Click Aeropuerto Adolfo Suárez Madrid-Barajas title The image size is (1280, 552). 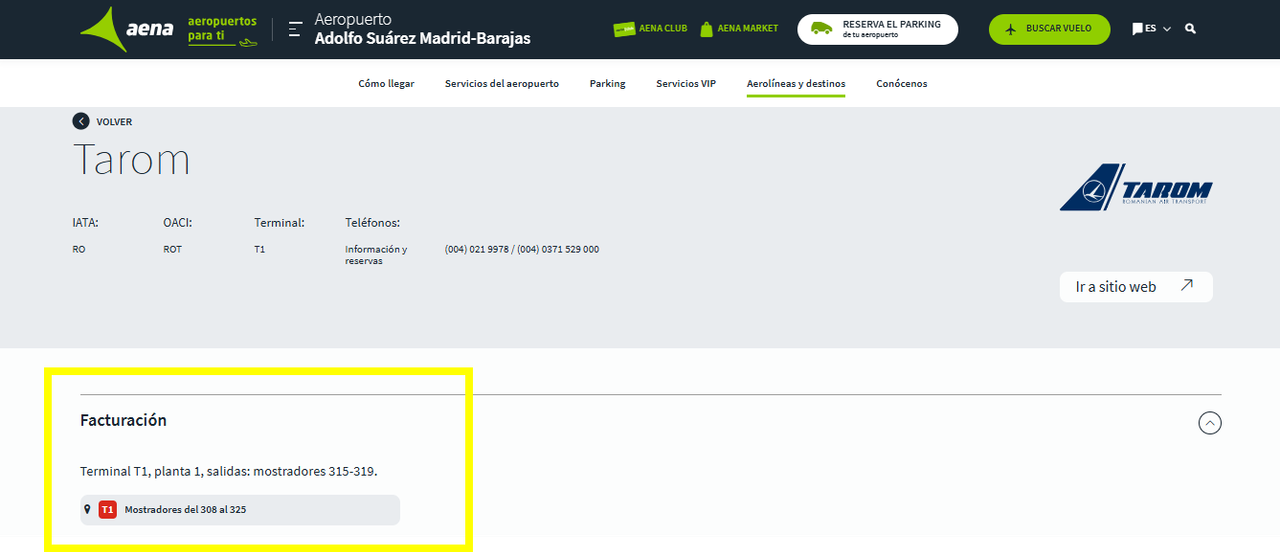[423, 29]
